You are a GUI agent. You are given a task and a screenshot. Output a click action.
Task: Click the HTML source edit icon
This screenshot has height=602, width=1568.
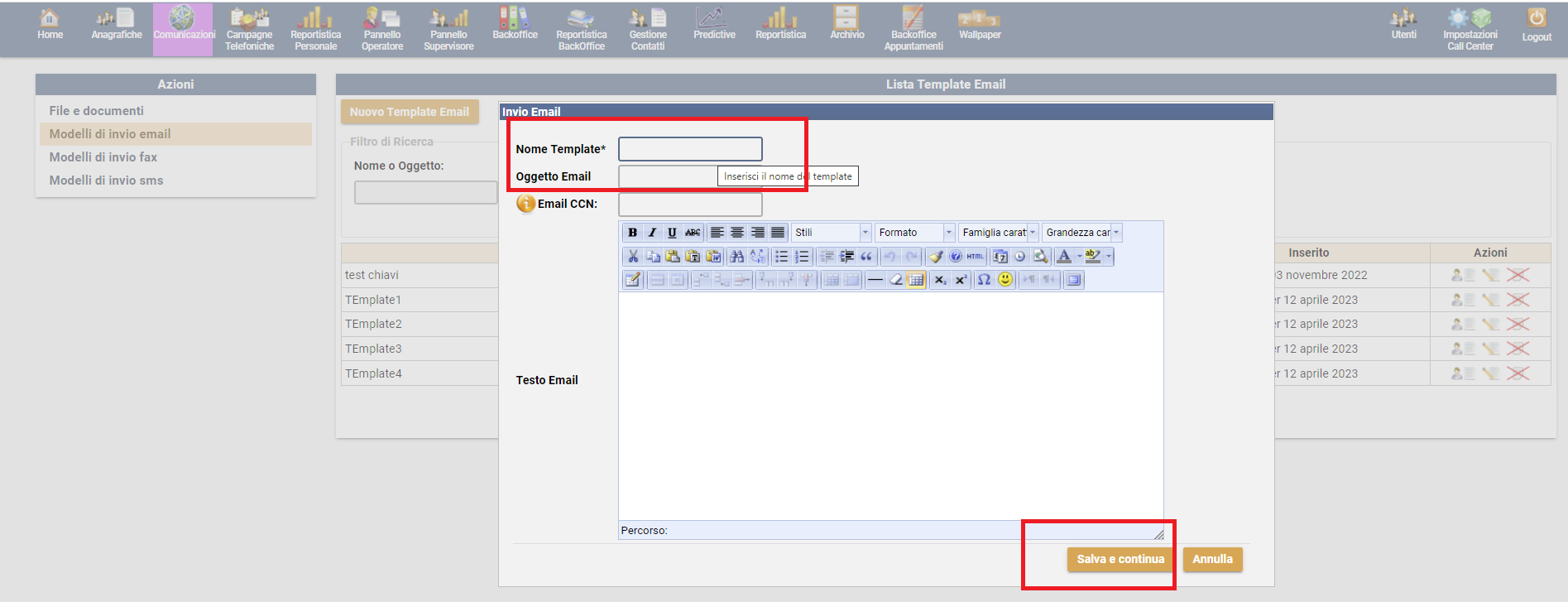point(976,257)
